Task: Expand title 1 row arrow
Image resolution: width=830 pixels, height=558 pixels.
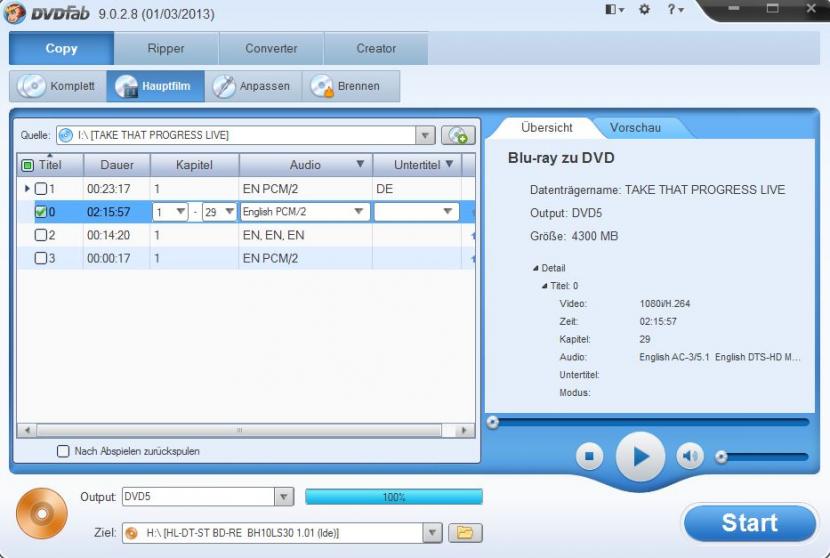Action: (27, 188)
